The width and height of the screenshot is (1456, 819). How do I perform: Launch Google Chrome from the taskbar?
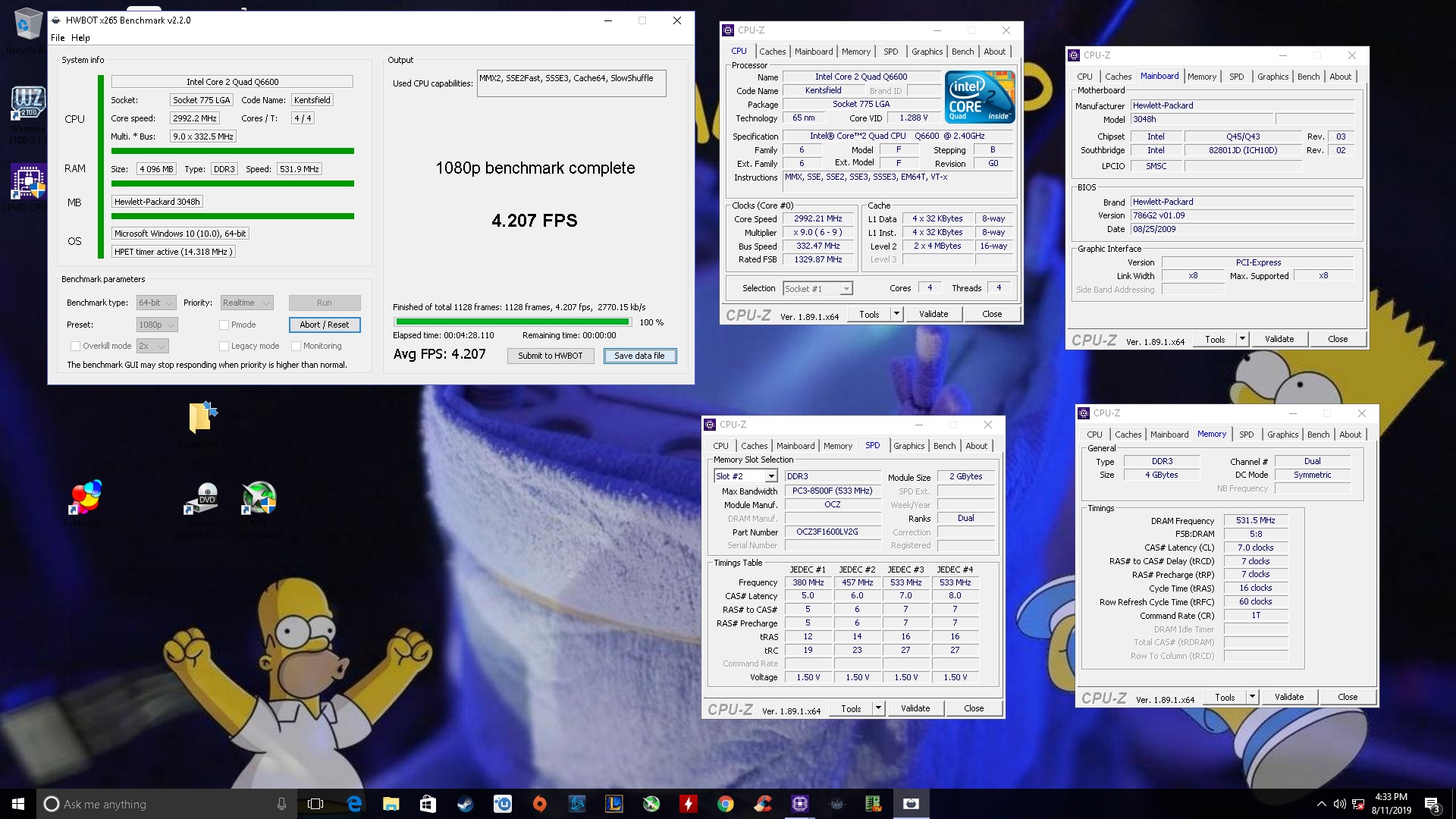point(726,804)
